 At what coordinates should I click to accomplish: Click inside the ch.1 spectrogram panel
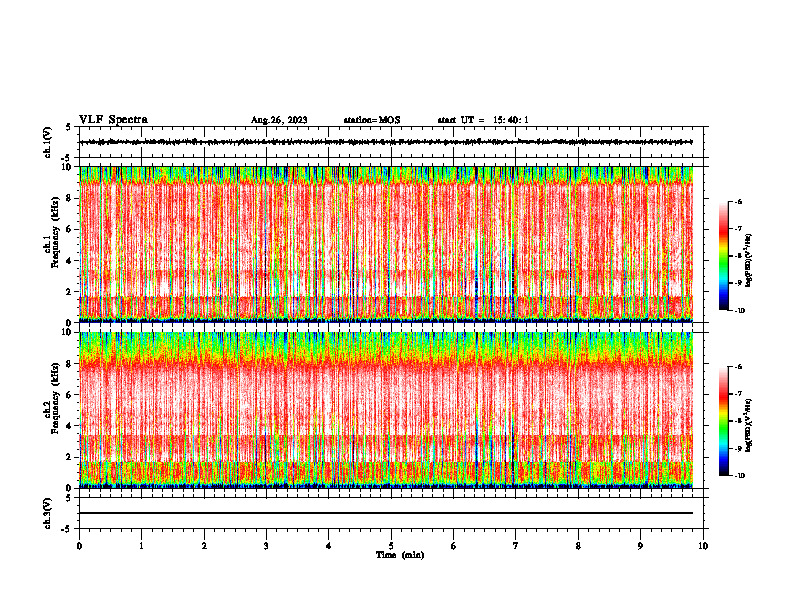pyautogui.click(x=386, y=244)
